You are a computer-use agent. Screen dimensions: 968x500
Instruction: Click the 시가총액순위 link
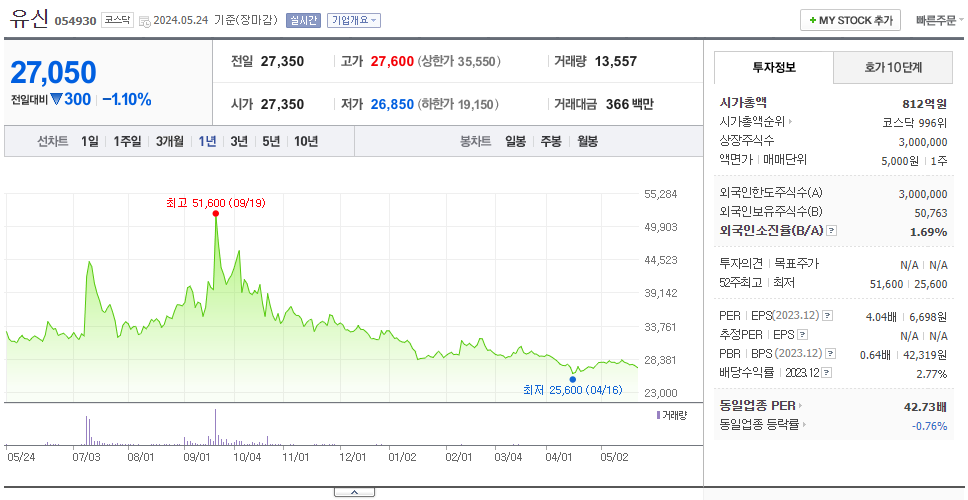tap(752, 122)
